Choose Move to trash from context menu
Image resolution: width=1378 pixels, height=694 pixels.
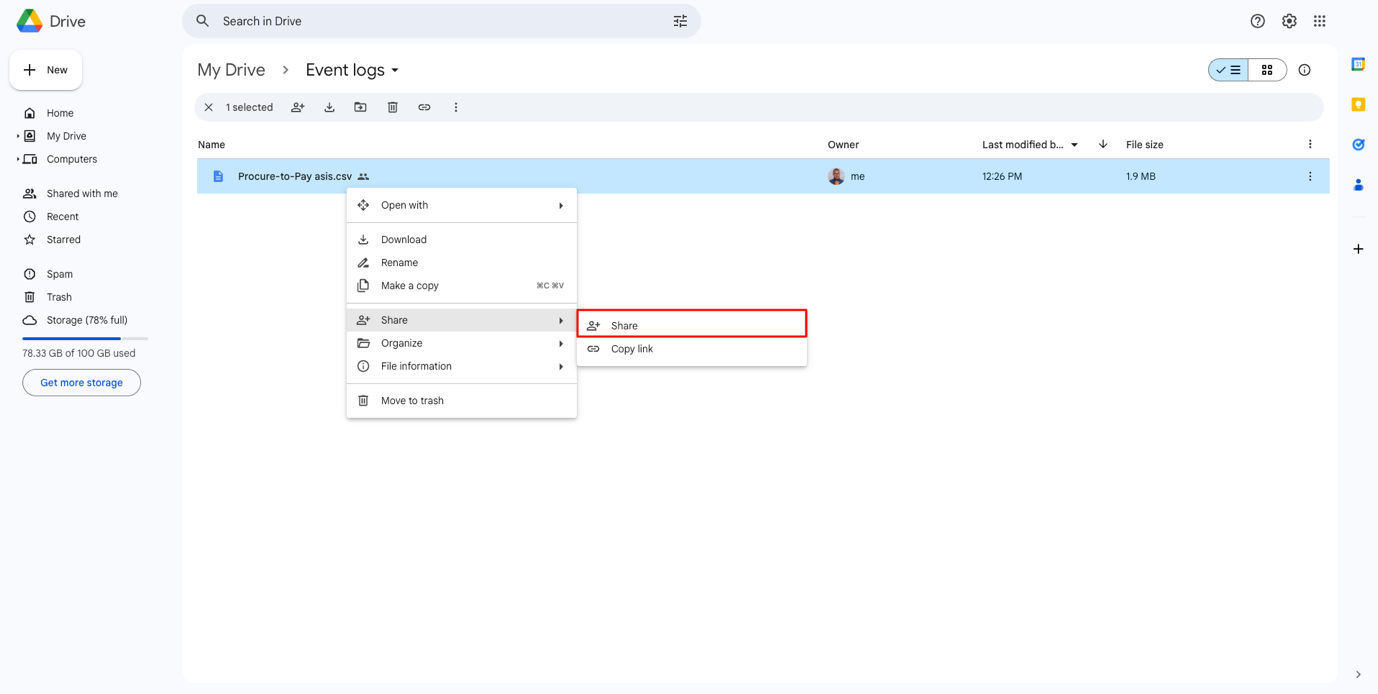pos(412,401)
